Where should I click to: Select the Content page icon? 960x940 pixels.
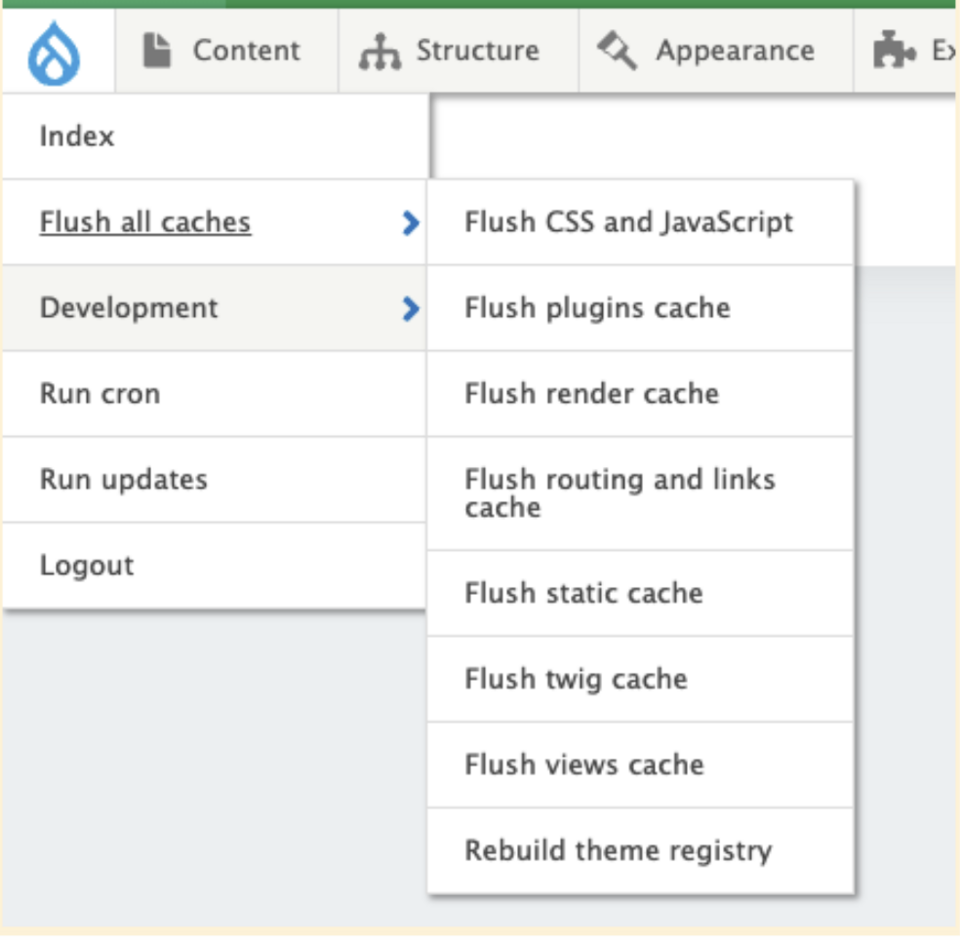click(156, 50)
